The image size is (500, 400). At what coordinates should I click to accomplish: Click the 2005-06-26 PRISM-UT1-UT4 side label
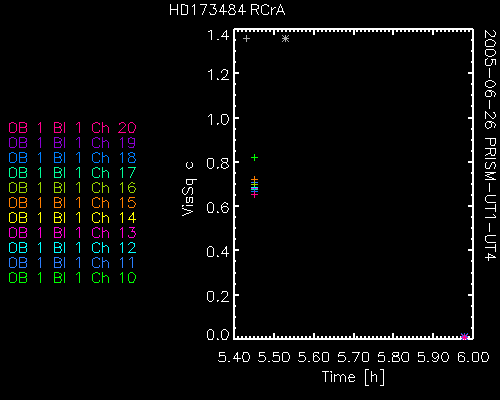(x=490, y=145)
